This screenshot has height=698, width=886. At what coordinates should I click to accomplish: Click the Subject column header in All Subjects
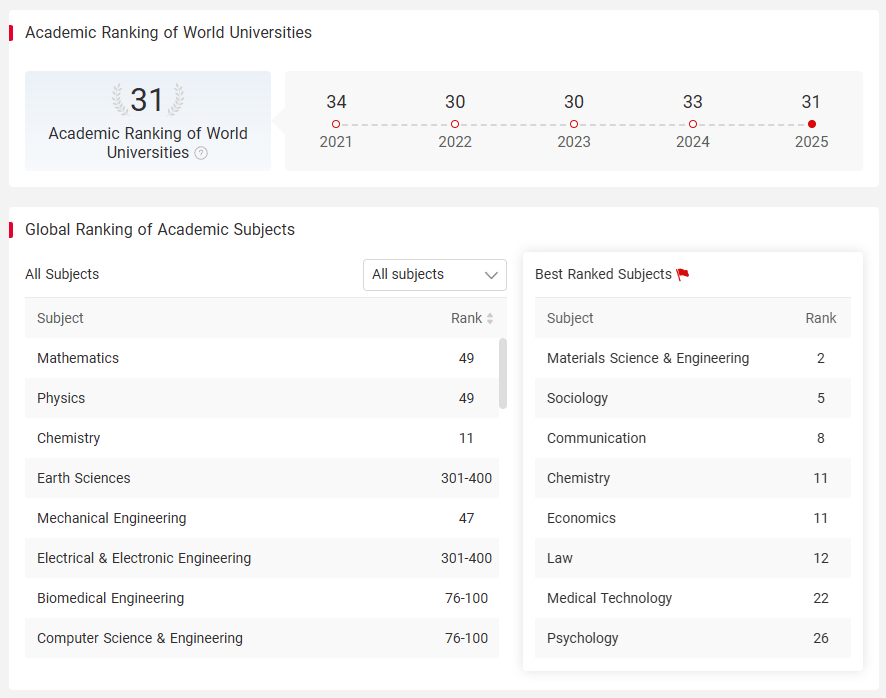(60, 318)
